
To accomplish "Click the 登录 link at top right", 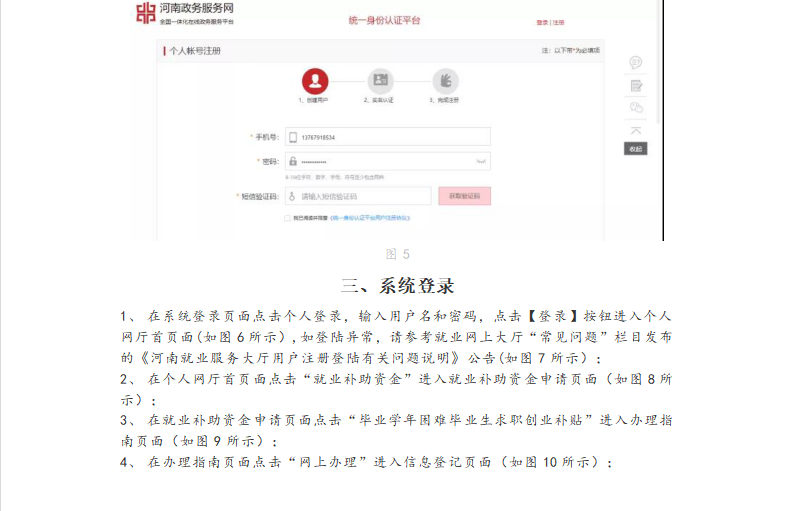I will [x=542, y=23].
